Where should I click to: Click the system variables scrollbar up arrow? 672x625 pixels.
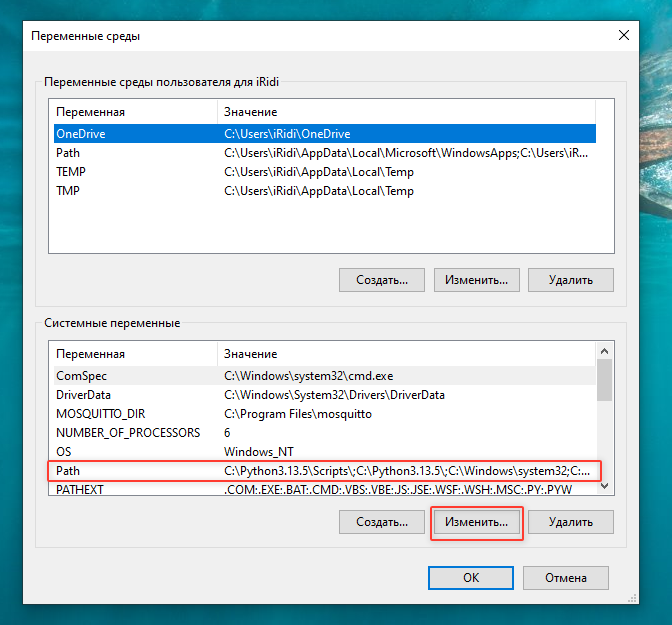pyautogui.click(x=605, y=352)
